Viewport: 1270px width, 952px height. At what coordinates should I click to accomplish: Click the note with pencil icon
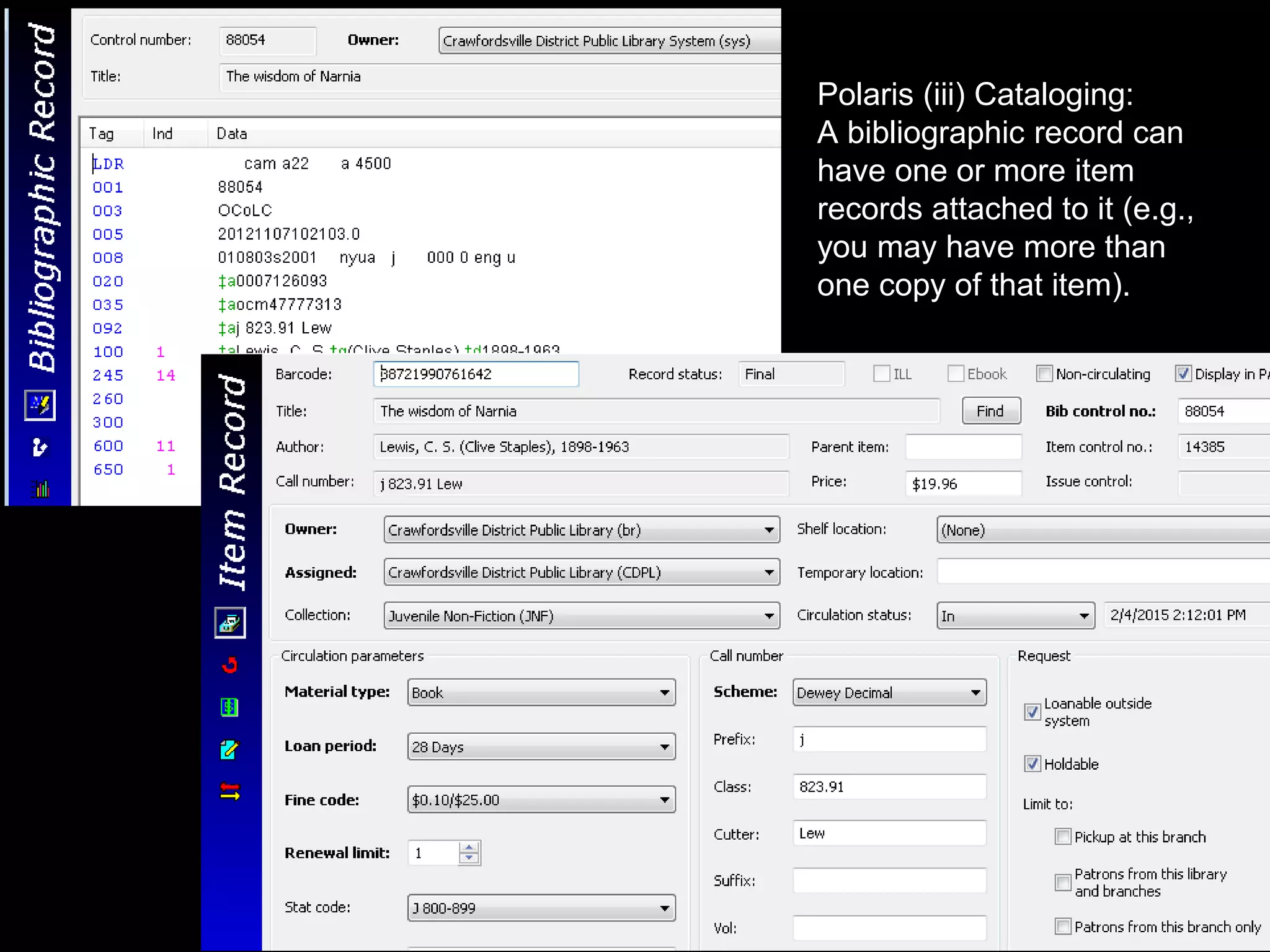click(230, 749)
